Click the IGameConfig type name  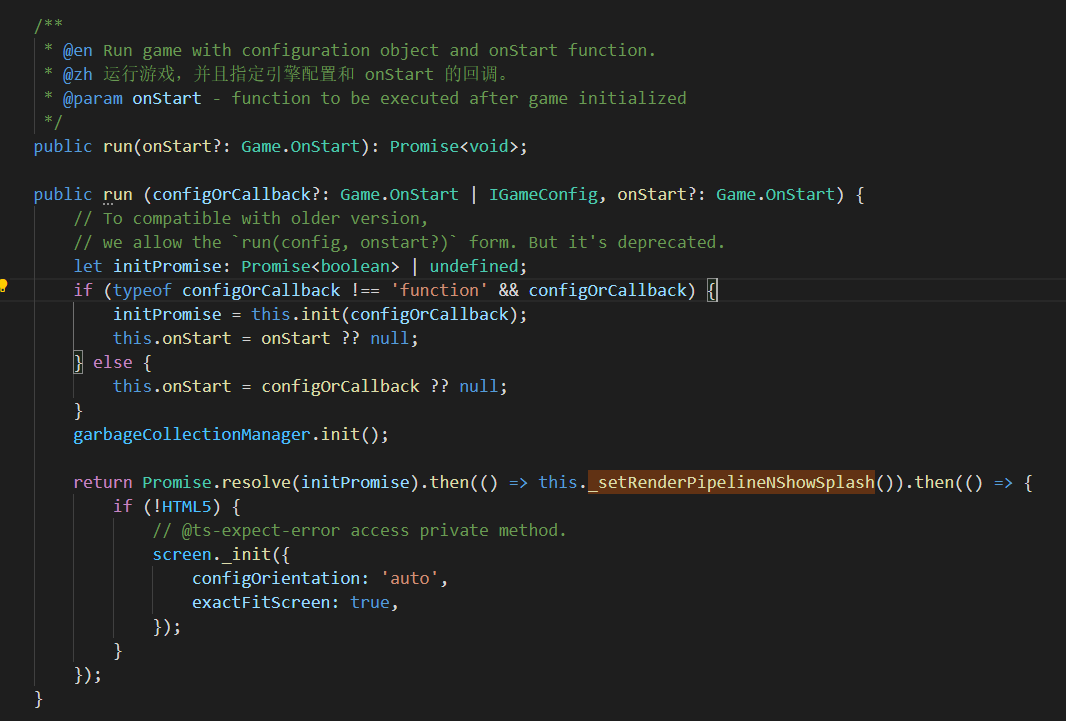tap(543, 194)
